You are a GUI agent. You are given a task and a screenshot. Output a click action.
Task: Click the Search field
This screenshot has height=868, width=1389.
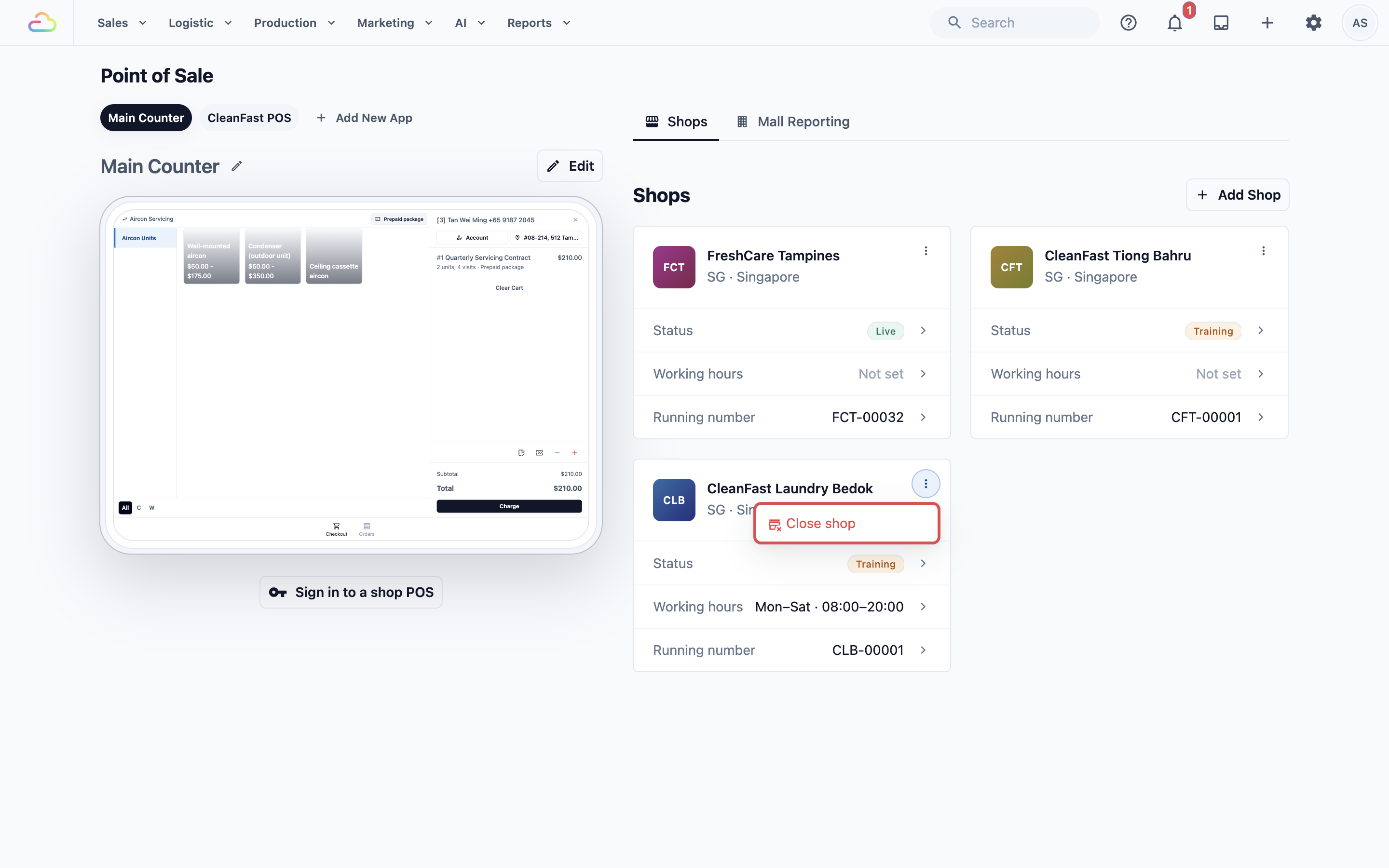(1014, 23)
